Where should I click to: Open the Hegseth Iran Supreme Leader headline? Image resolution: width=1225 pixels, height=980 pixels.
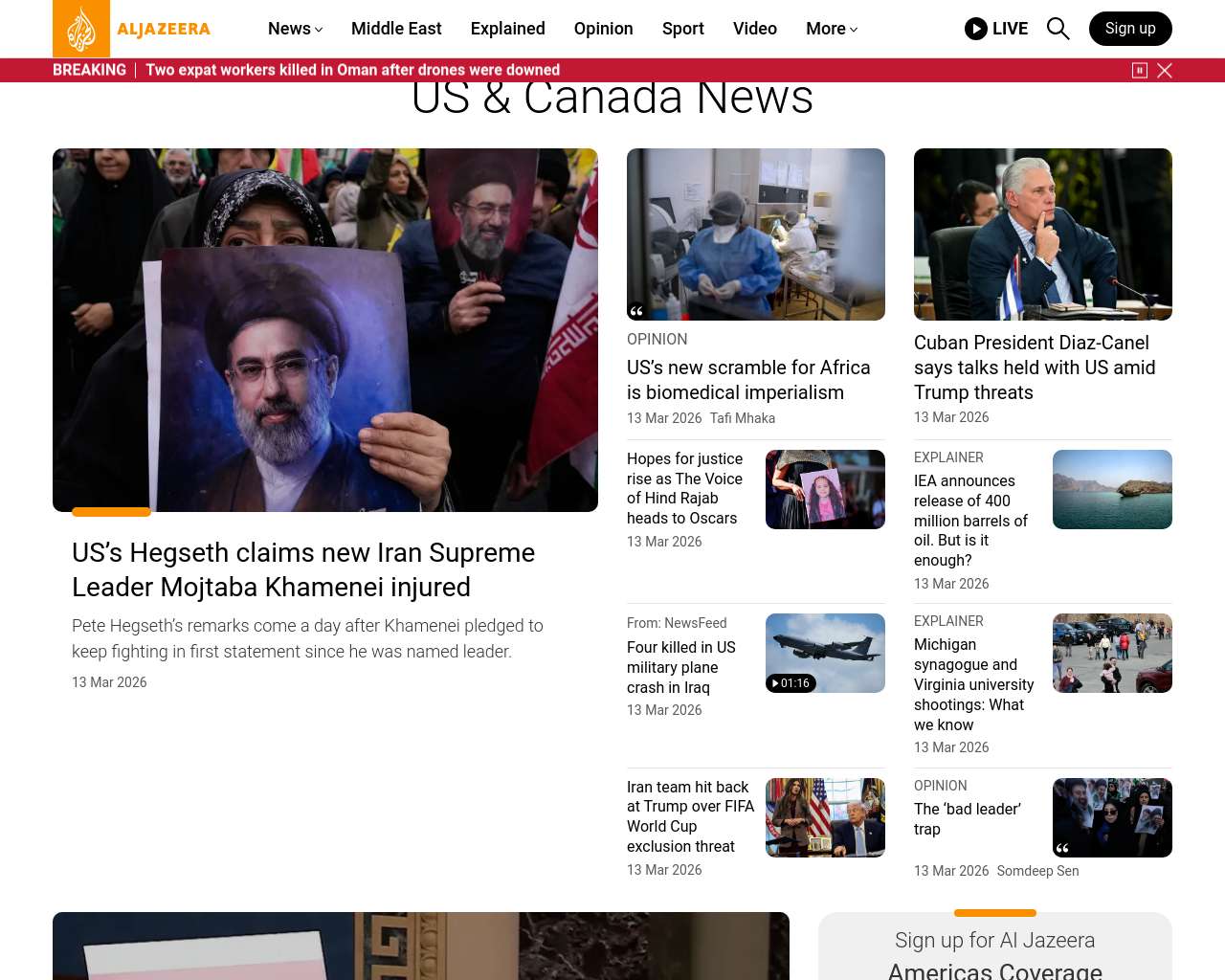click(303, 569)
